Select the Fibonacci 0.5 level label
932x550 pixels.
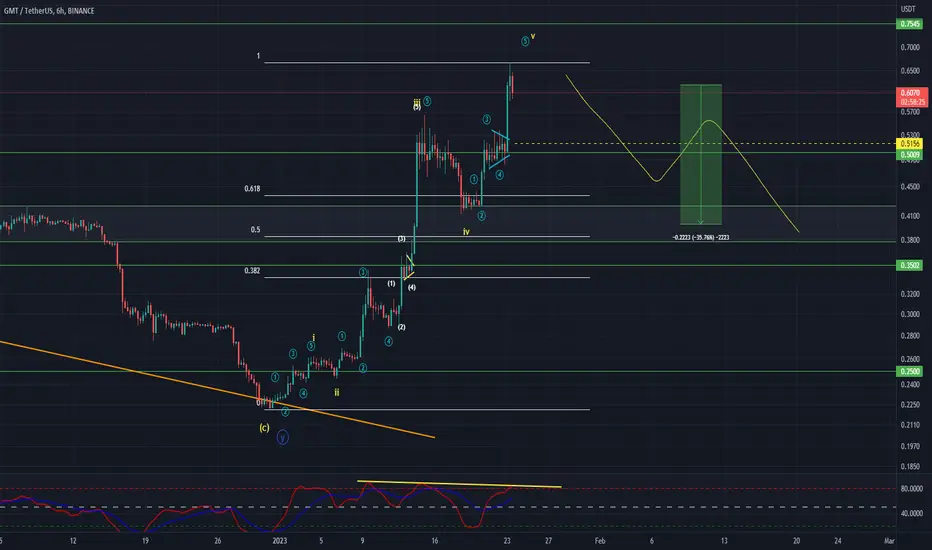255,230
